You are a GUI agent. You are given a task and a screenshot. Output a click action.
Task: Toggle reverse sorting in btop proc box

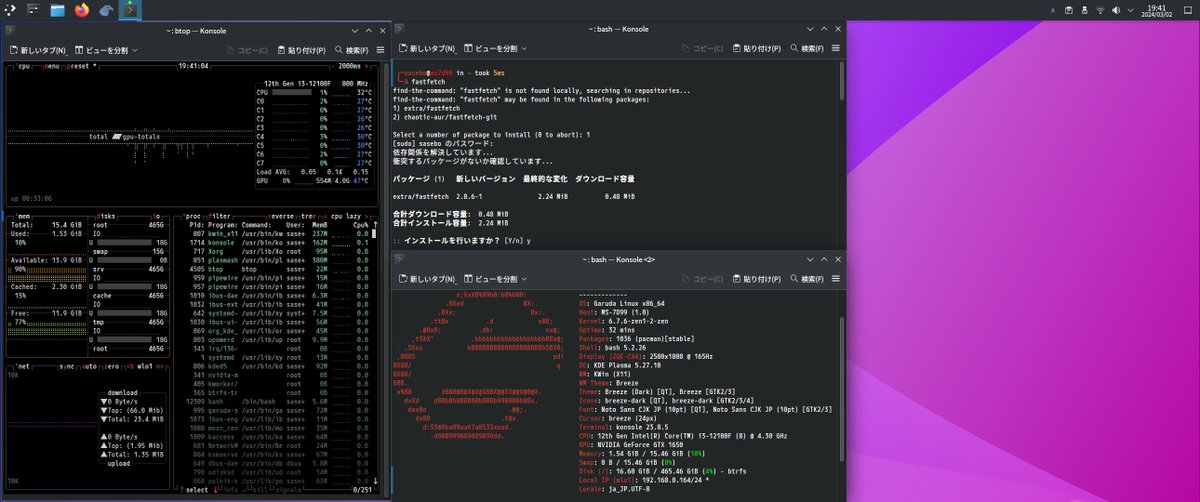click(283, 215)
